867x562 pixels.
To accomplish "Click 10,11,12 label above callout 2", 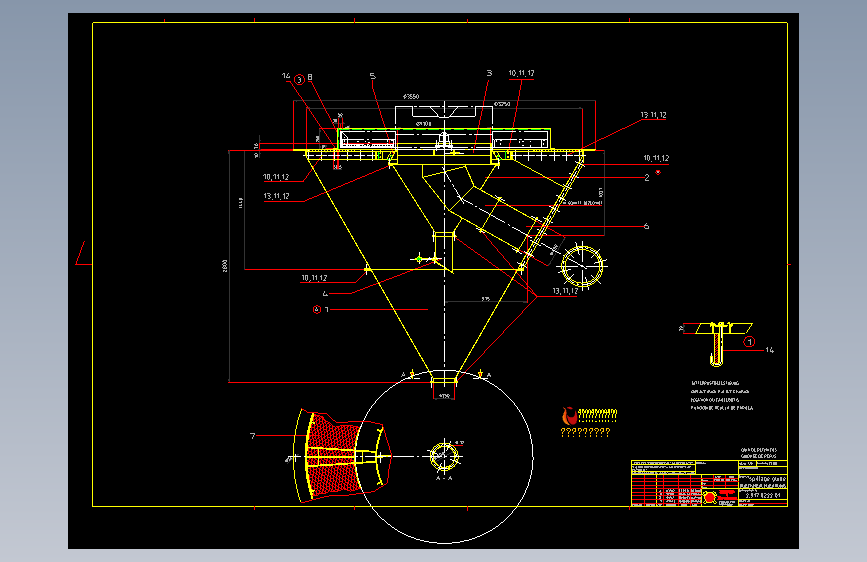I will coord(656,158).
